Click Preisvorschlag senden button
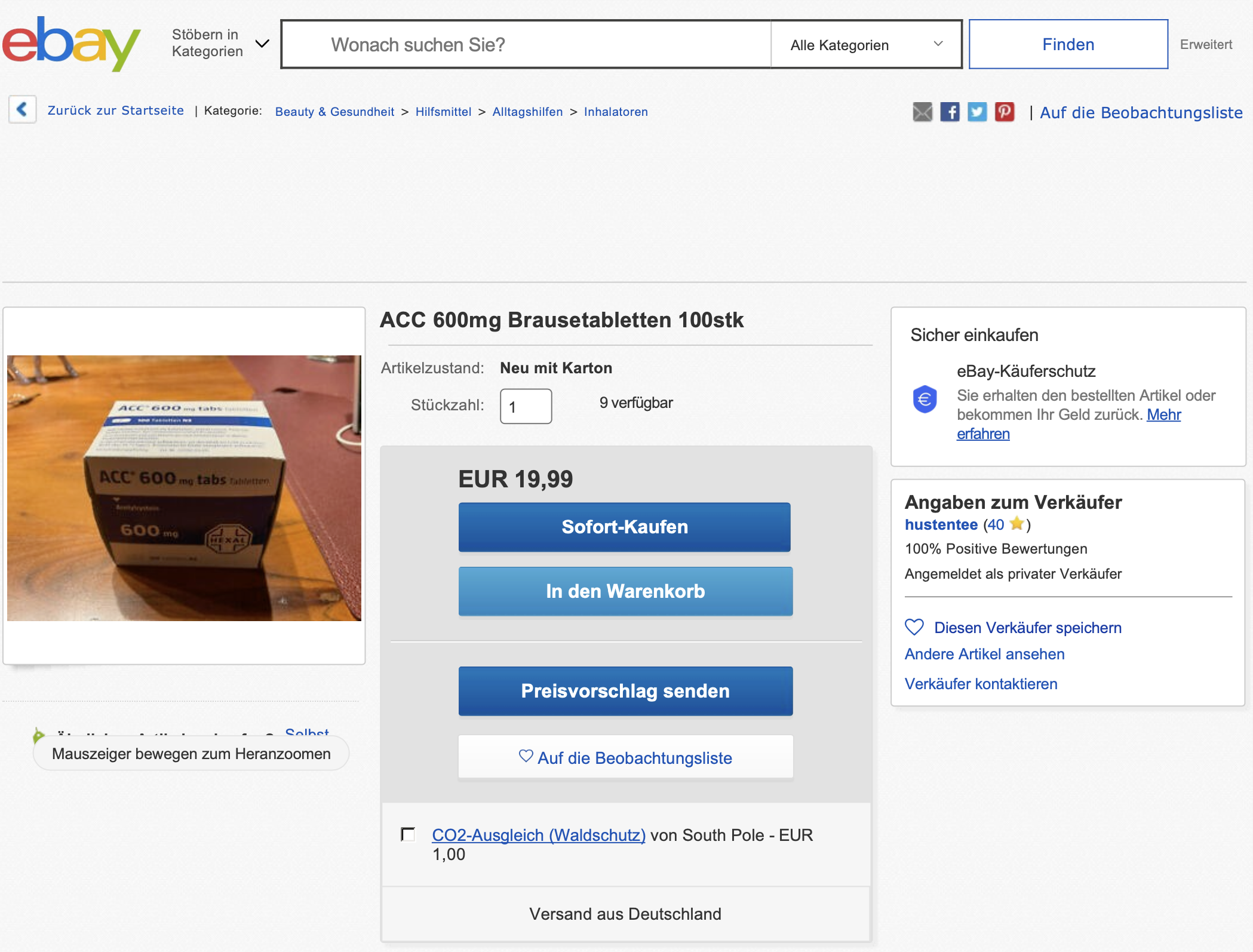Image resolution: width=1253 pixels, height=952 pixels. (625, 691)
